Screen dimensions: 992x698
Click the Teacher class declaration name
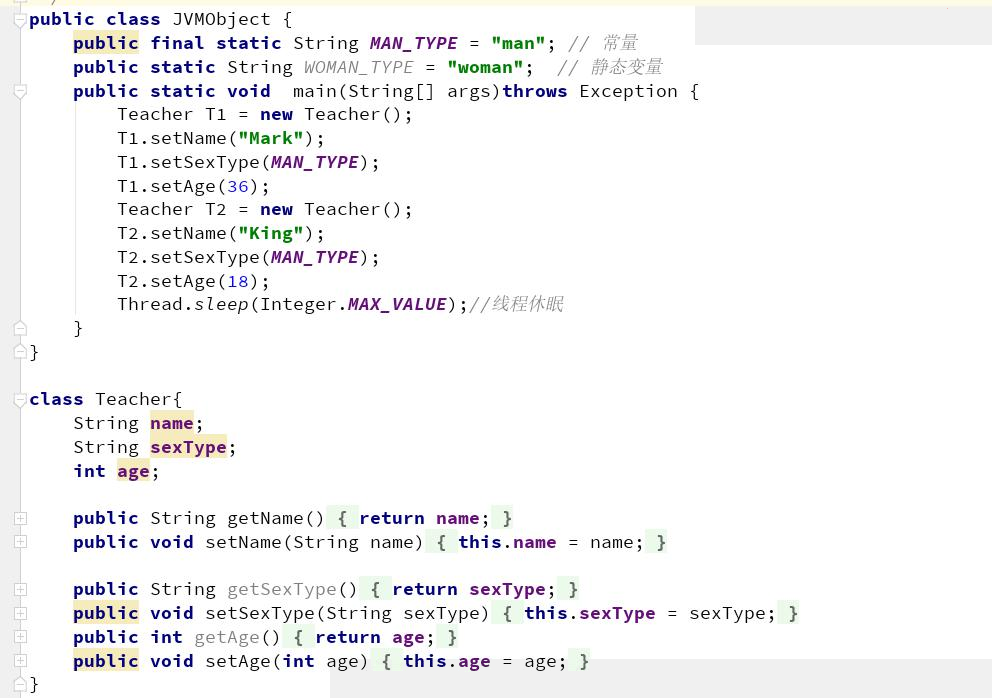[x=133, y=399]
